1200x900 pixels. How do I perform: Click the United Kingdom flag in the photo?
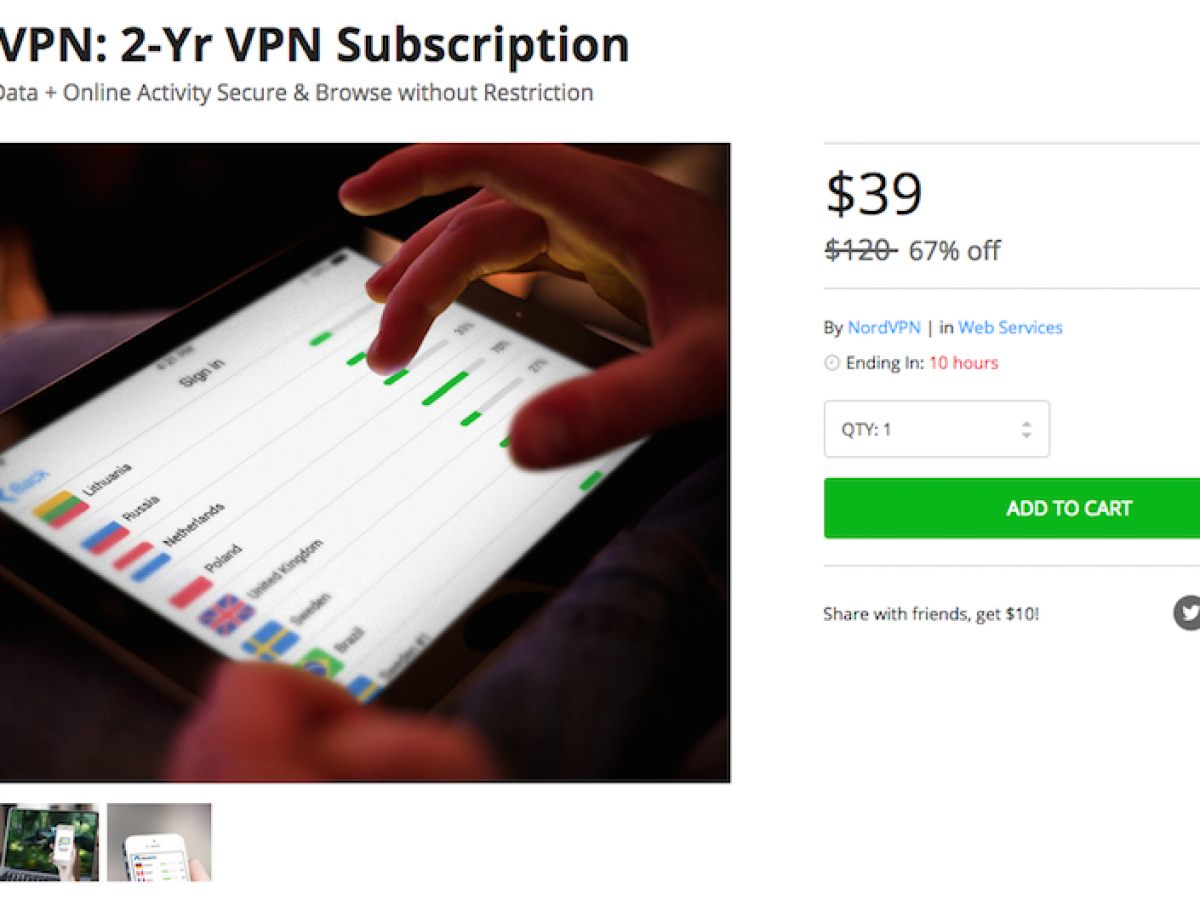coord(226,613)
